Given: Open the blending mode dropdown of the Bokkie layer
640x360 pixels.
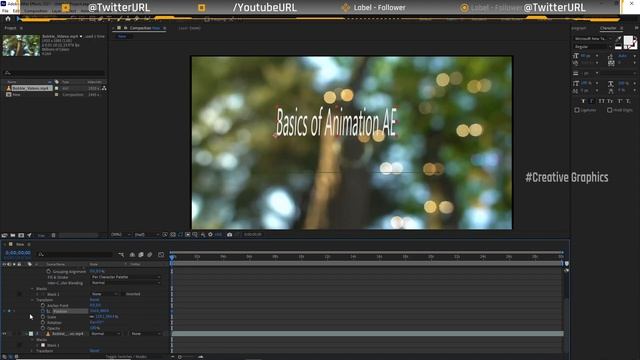Looking at the screenshot, I should tap(106, 334).
